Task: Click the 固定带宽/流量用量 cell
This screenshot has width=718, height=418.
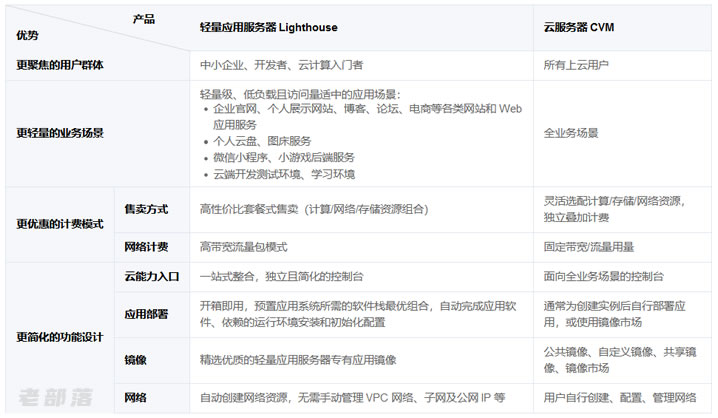Action: (x=588, y=246)
